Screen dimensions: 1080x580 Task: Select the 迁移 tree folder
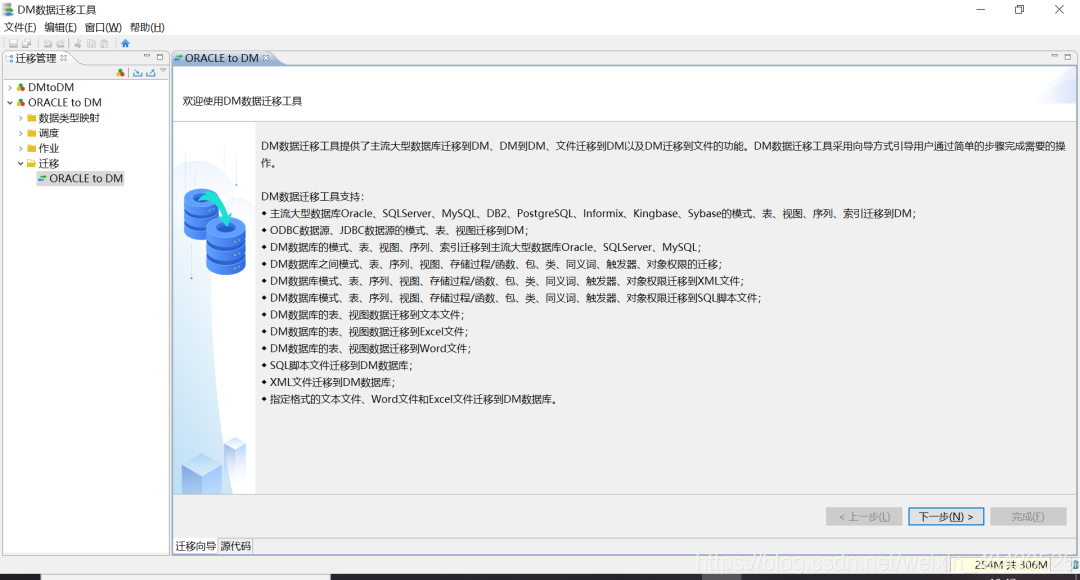point(49,163)
